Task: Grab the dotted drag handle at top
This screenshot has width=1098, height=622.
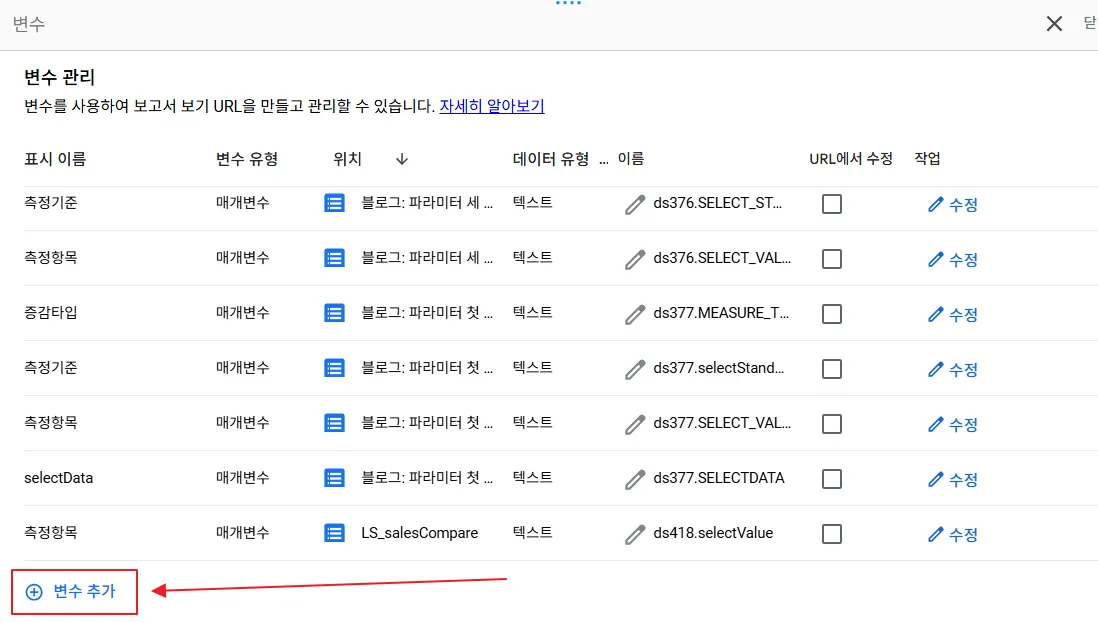Action: [568, 4]
